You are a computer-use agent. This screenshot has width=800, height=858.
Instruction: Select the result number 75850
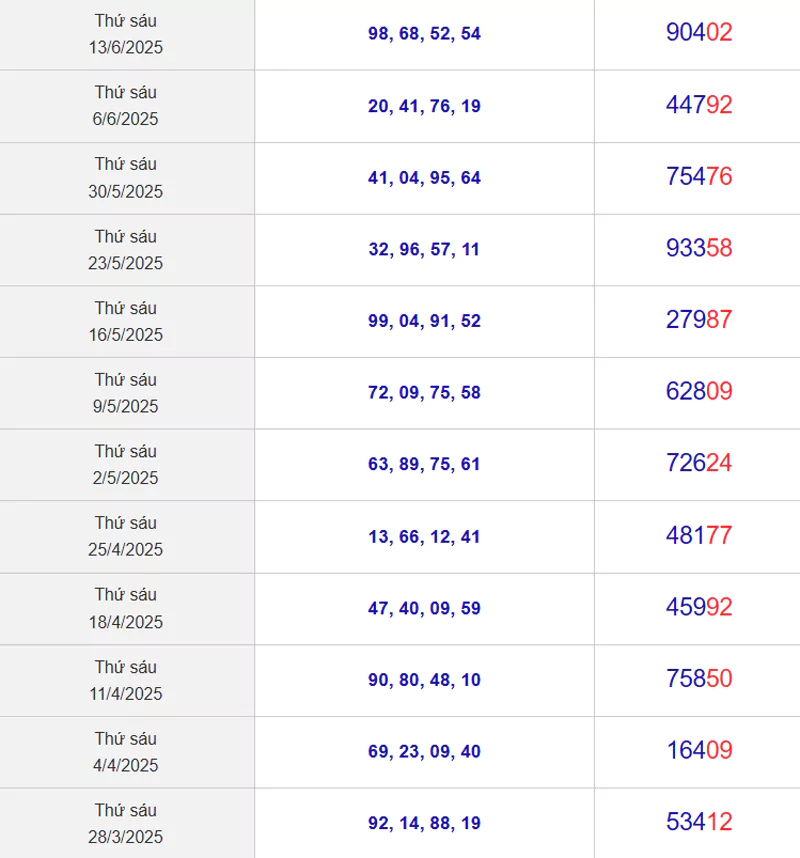click(699, 679)
